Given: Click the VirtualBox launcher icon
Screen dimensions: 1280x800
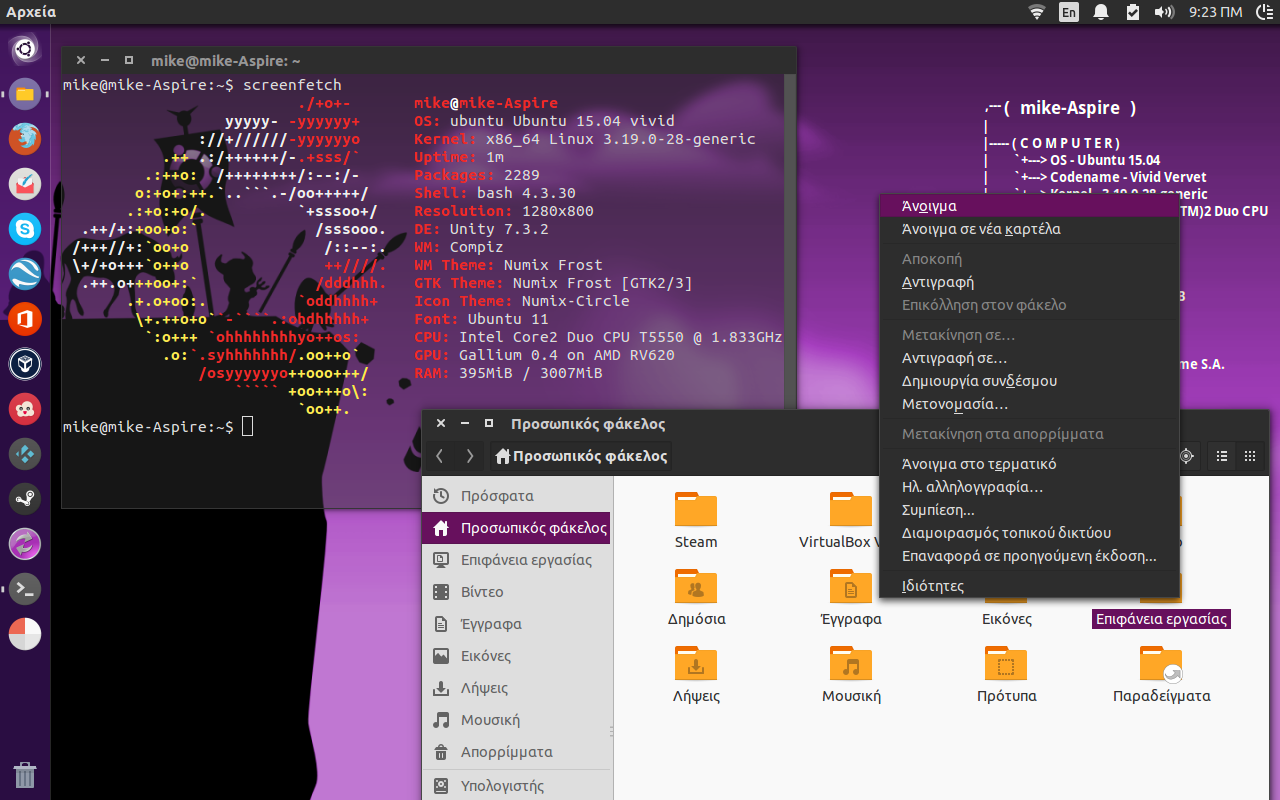Looking at the screenshot, I should (x=25, y=364).
